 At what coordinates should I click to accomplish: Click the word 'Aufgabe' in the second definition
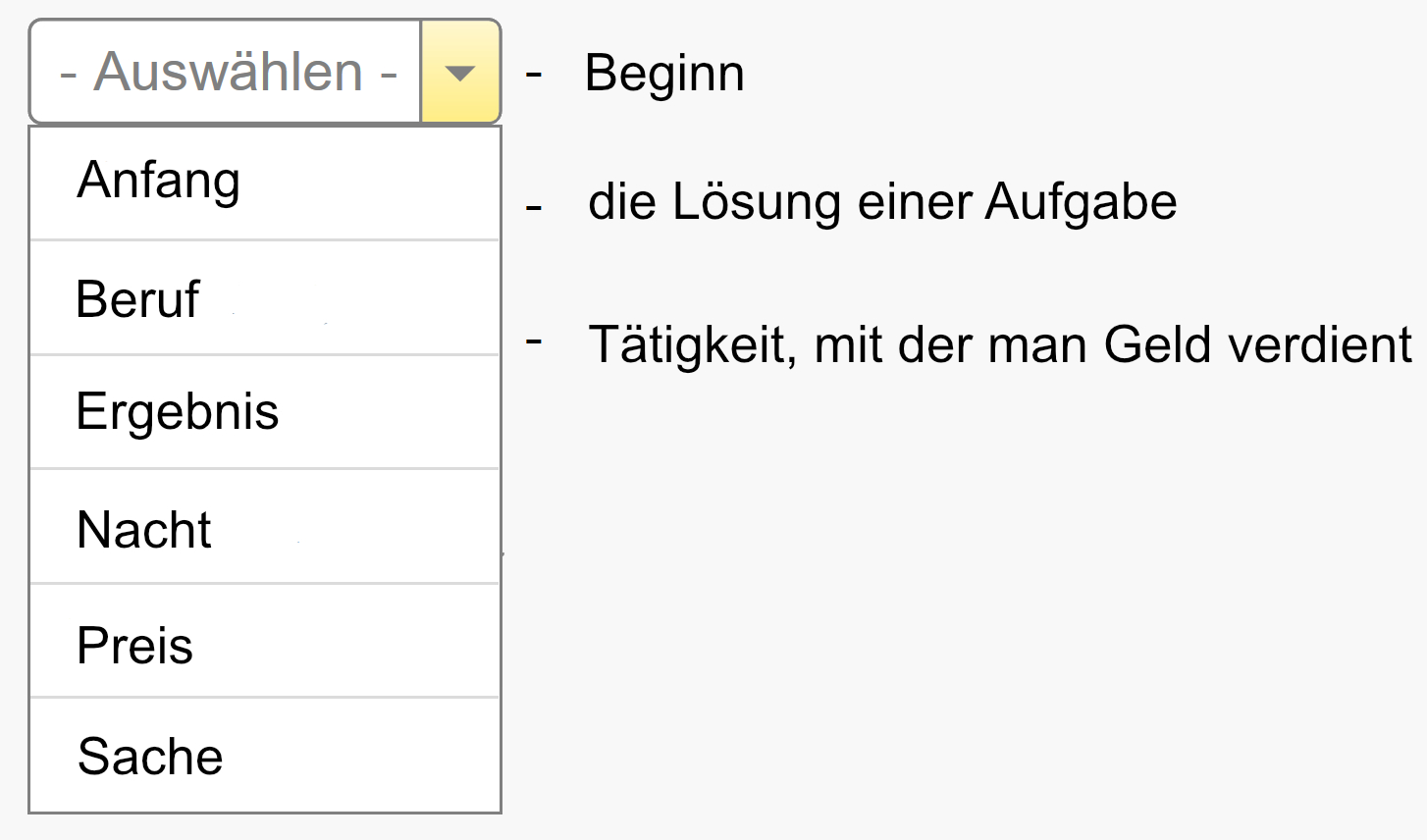click(1081, 203)
